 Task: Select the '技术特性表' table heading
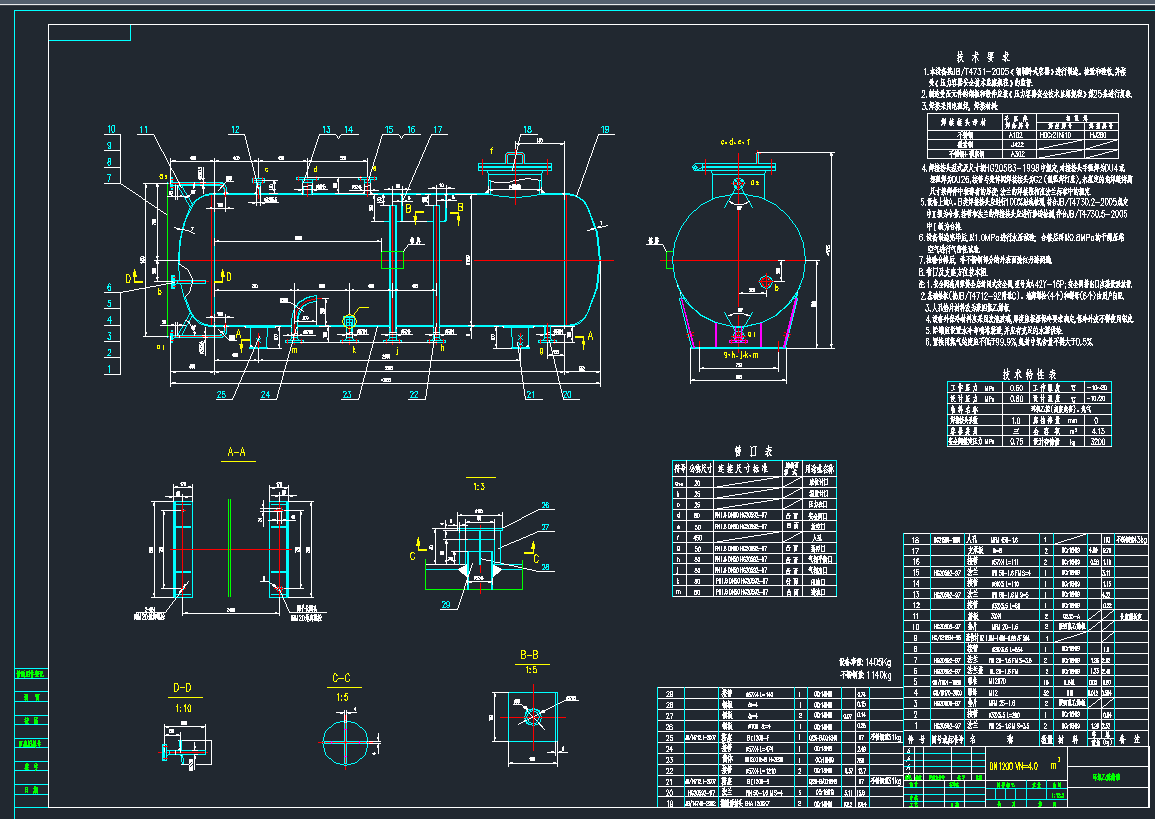coord(1029,374)
